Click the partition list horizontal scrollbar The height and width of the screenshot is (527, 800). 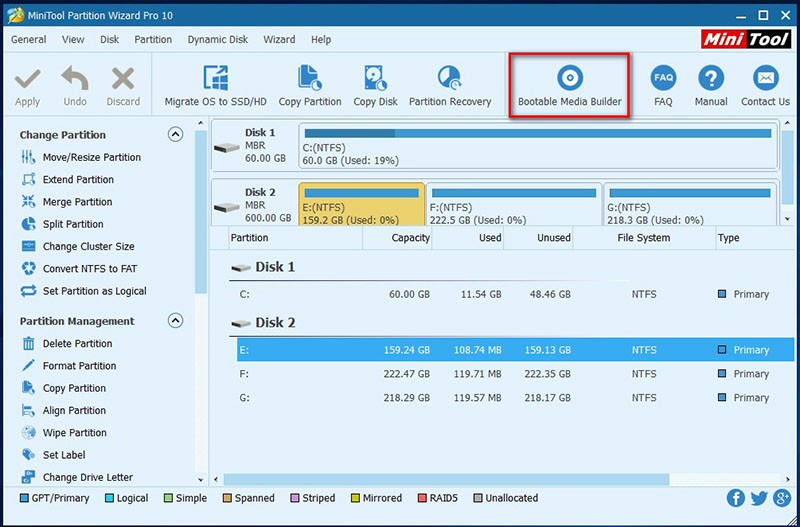pyautogui.click(x=446, y=480)
